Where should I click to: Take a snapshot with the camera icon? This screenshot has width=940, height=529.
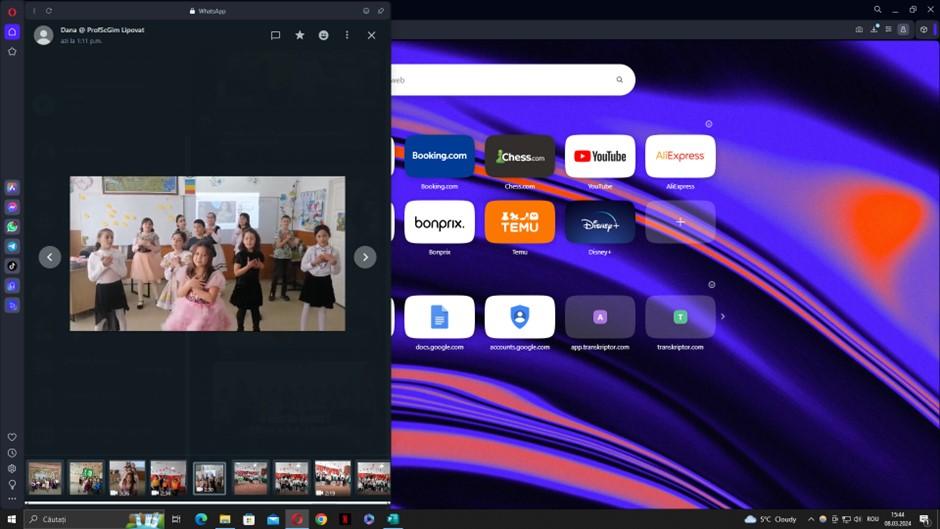(859, 29)
